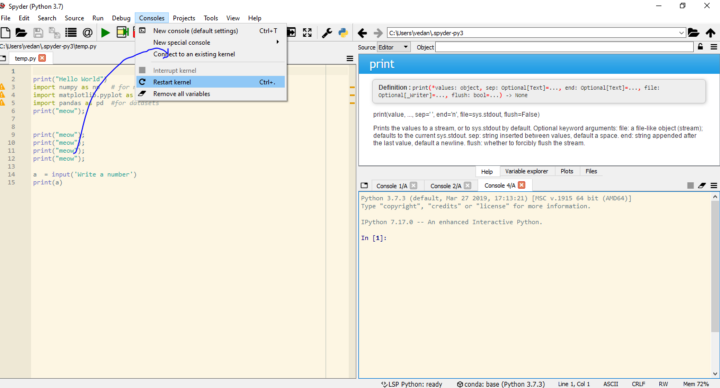Switch to the Files tab
The height and width of the screenshot is (388, 720).
pos(591,171)
